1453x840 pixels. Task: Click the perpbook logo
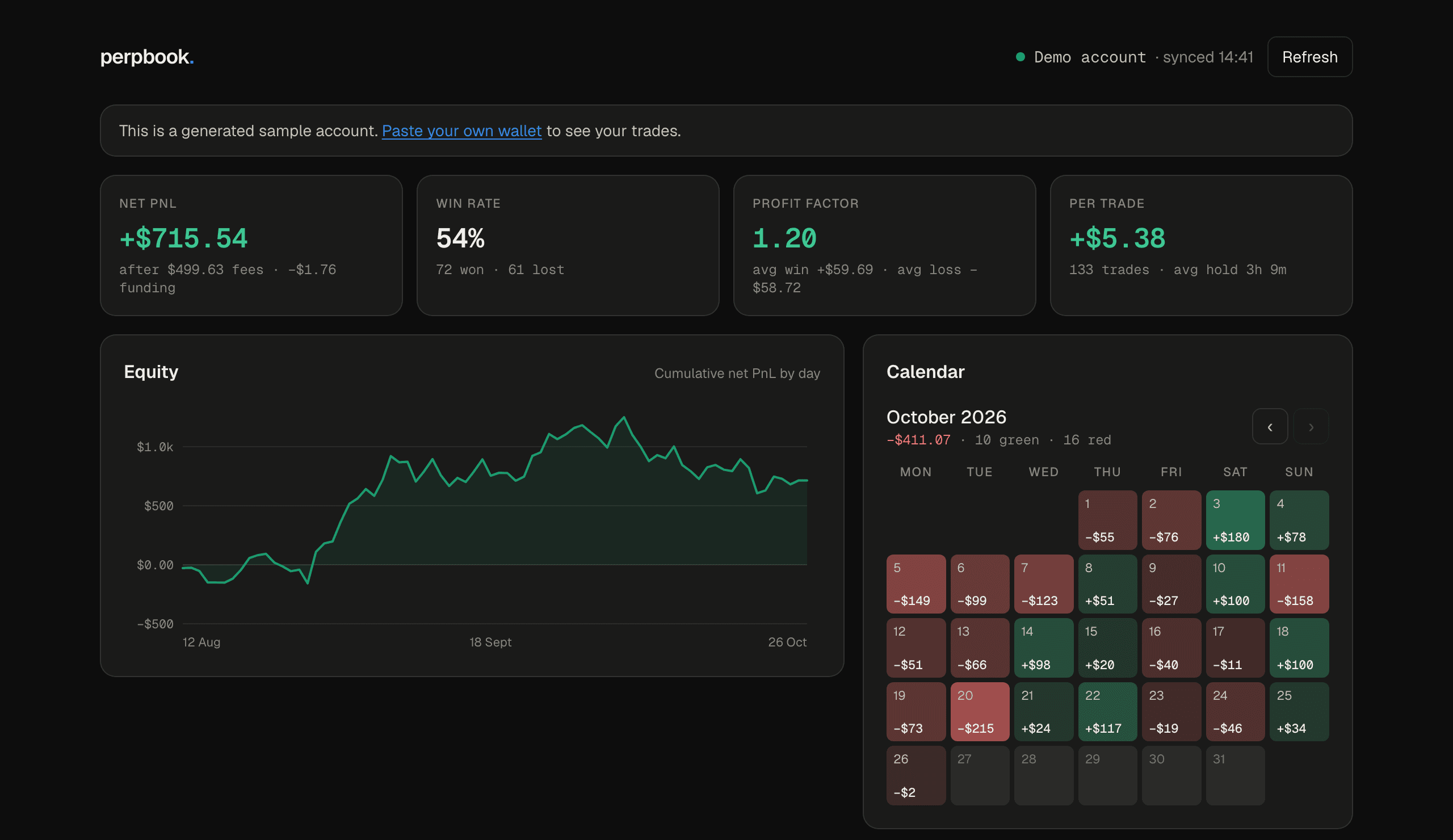[147, 57]
